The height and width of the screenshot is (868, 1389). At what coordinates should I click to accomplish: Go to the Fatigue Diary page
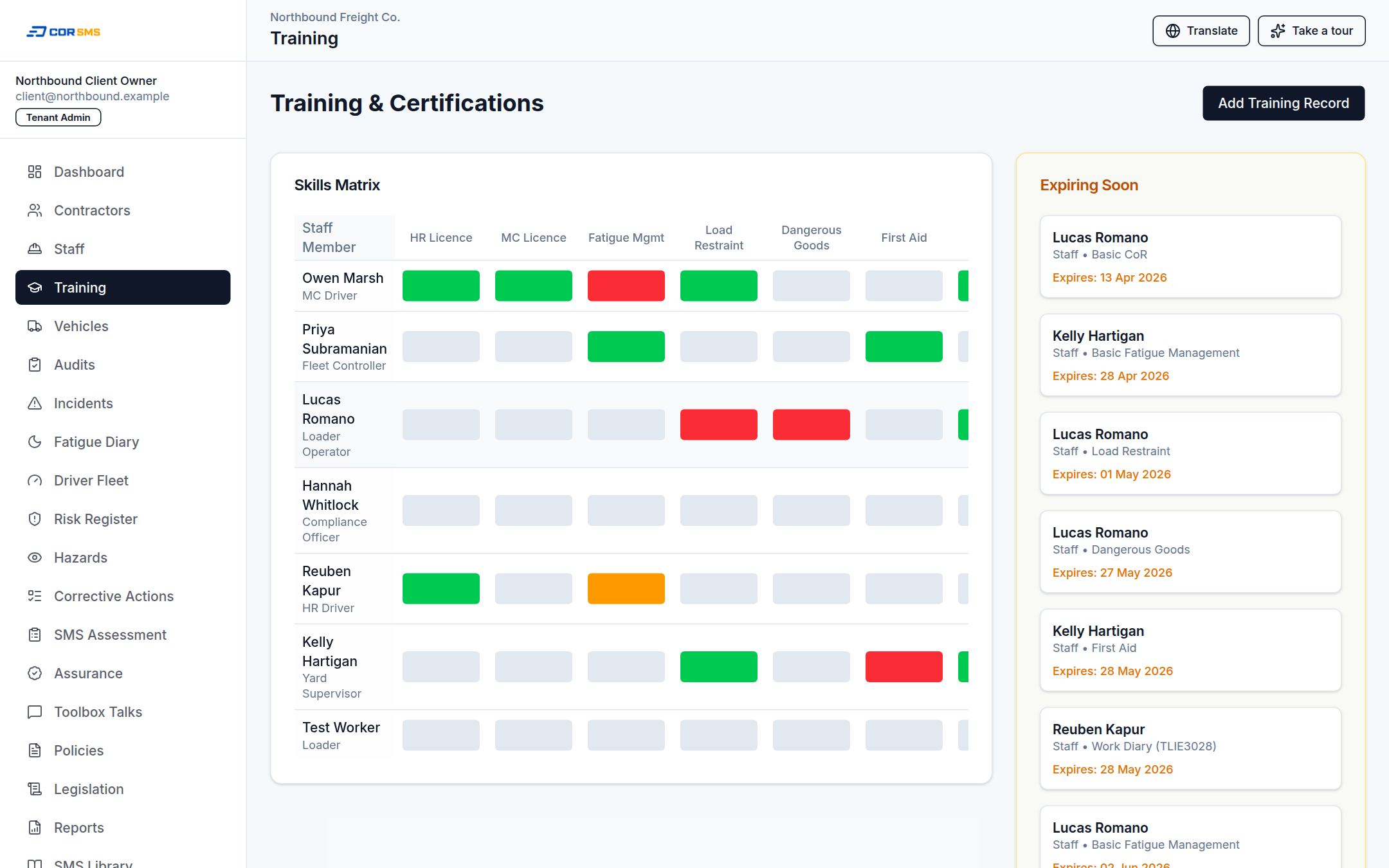[x=123, y=442]
